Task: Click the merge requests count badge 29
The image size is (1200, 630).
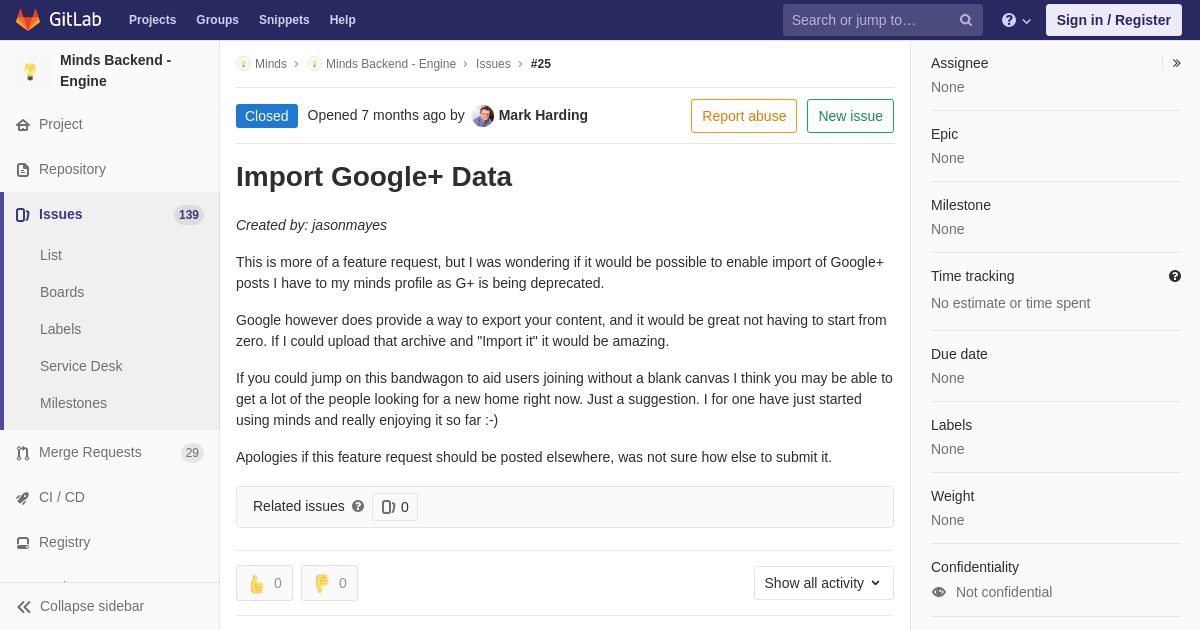Action: point(192,453)
